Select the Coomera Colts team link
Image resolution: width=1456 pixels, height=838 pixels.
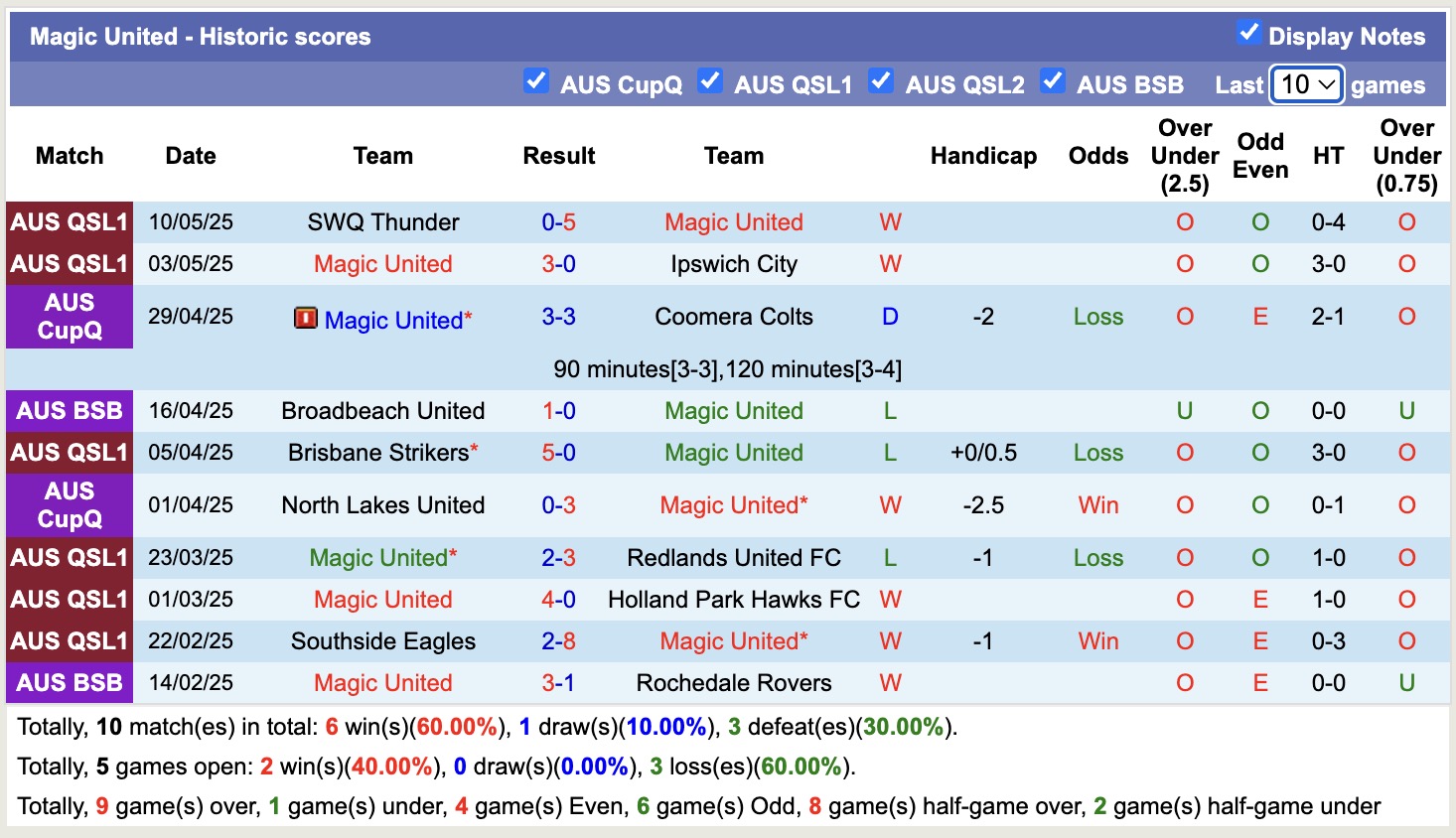733,317
